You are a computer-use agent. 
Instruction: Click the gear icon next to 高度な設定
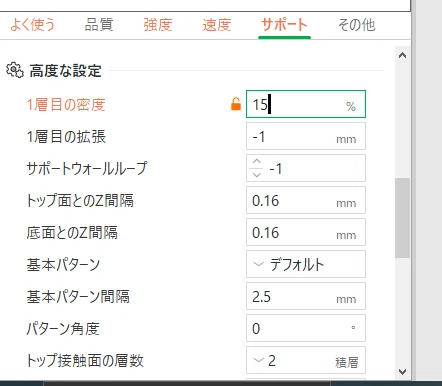point(15,70)
